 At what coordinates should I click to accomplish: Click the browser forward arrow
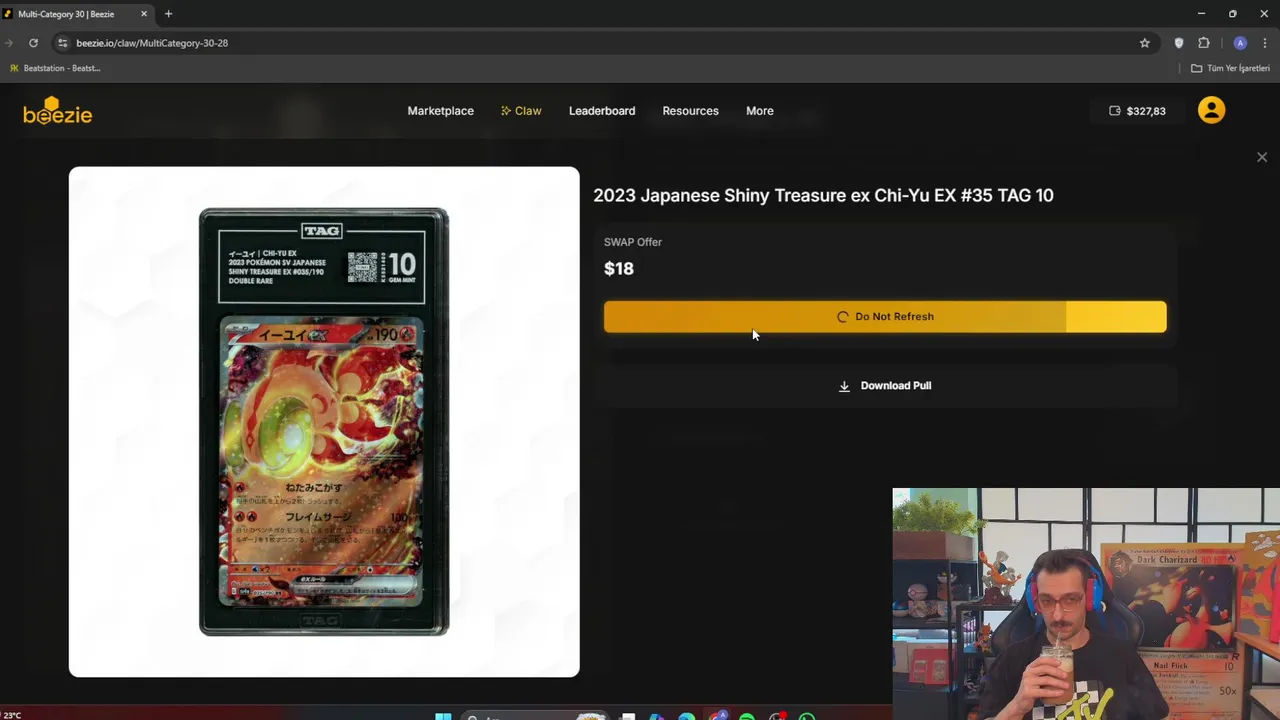click(8, 43)
